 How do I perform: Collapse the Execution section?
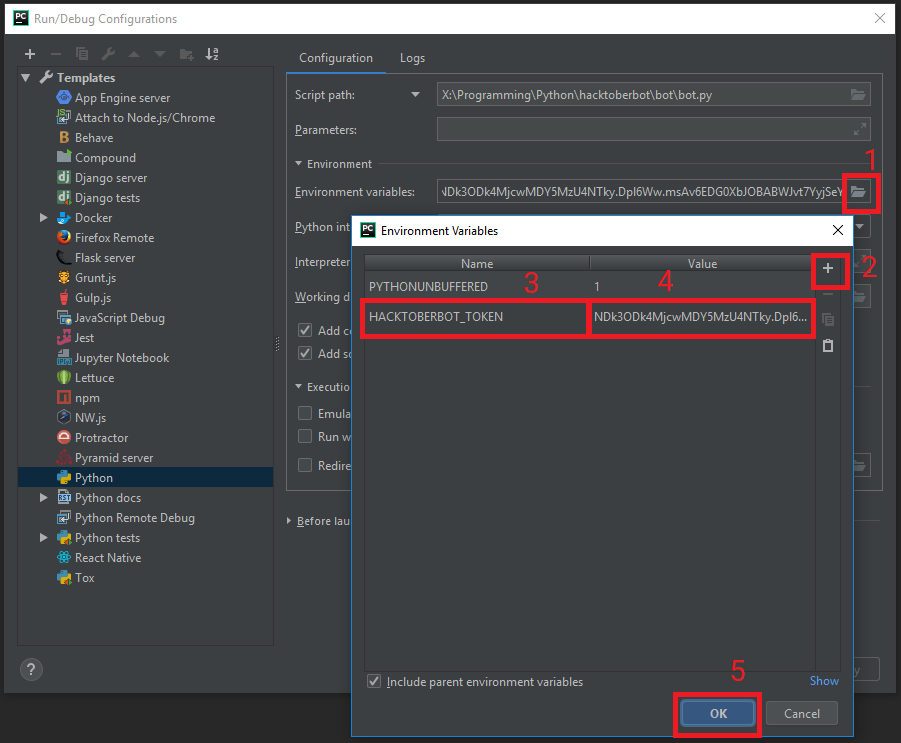point(298,387)
